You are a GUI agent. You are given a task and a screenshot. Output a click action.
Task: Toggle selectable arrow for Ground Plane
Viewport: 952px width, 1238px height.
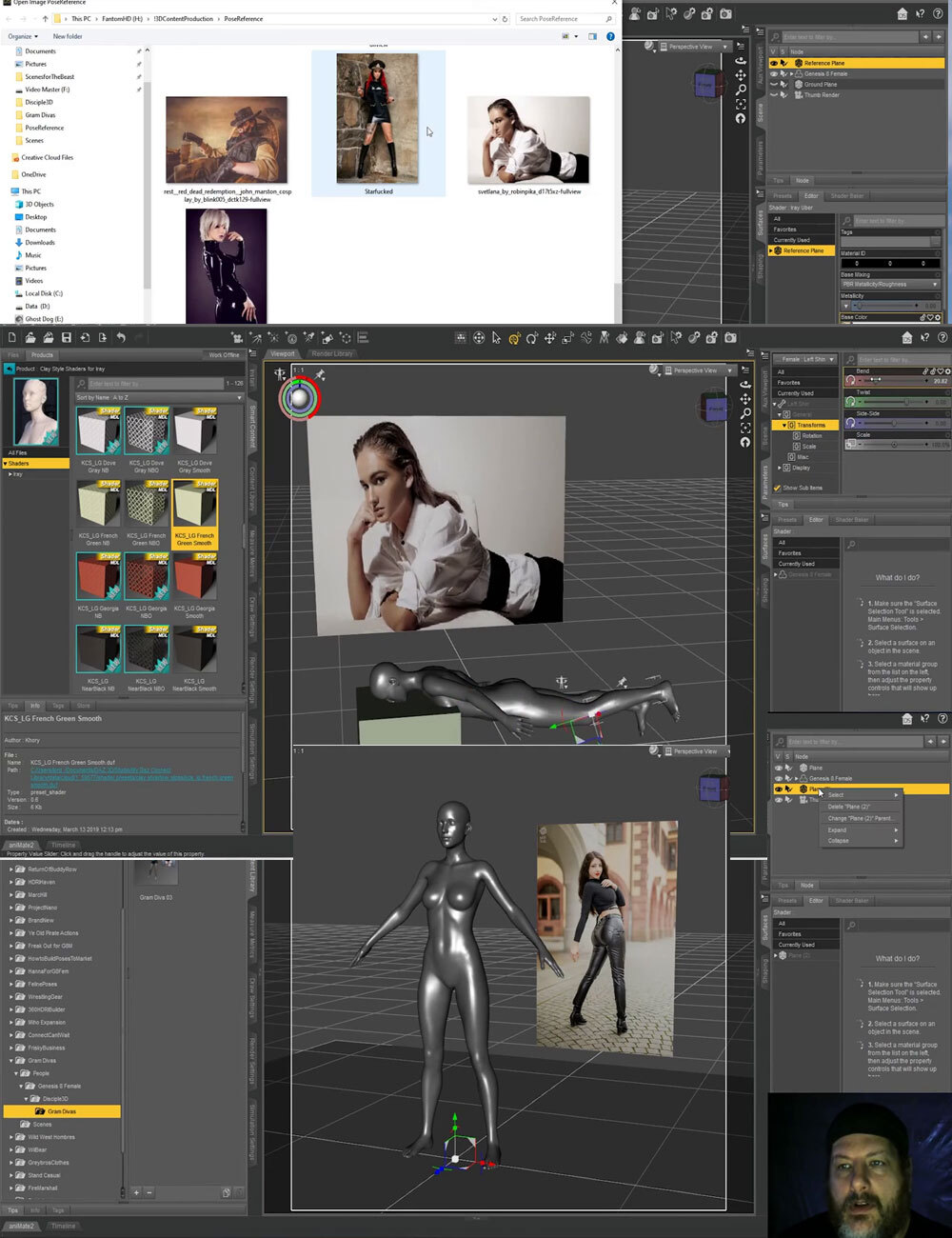783,84
